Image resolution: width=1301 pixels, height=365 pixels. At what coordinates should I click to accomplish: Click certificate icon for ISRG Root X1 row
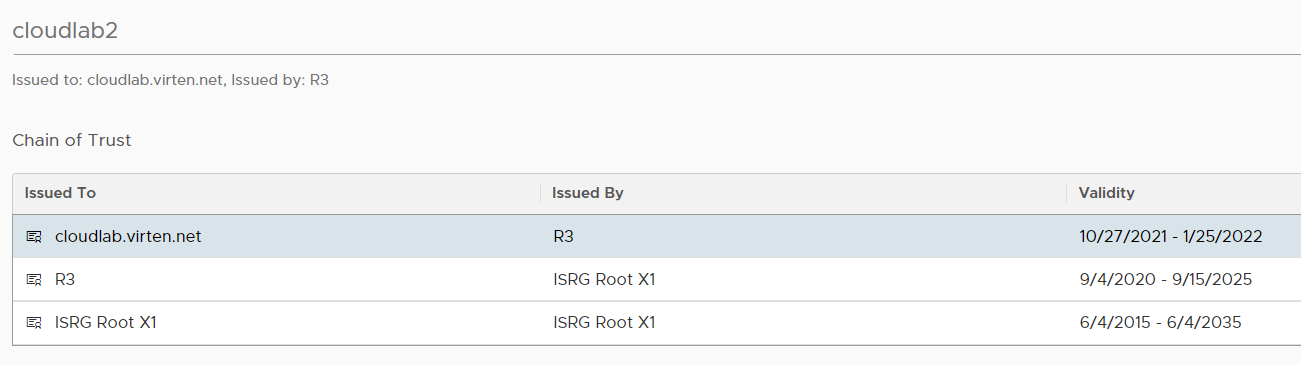[34, 323]
